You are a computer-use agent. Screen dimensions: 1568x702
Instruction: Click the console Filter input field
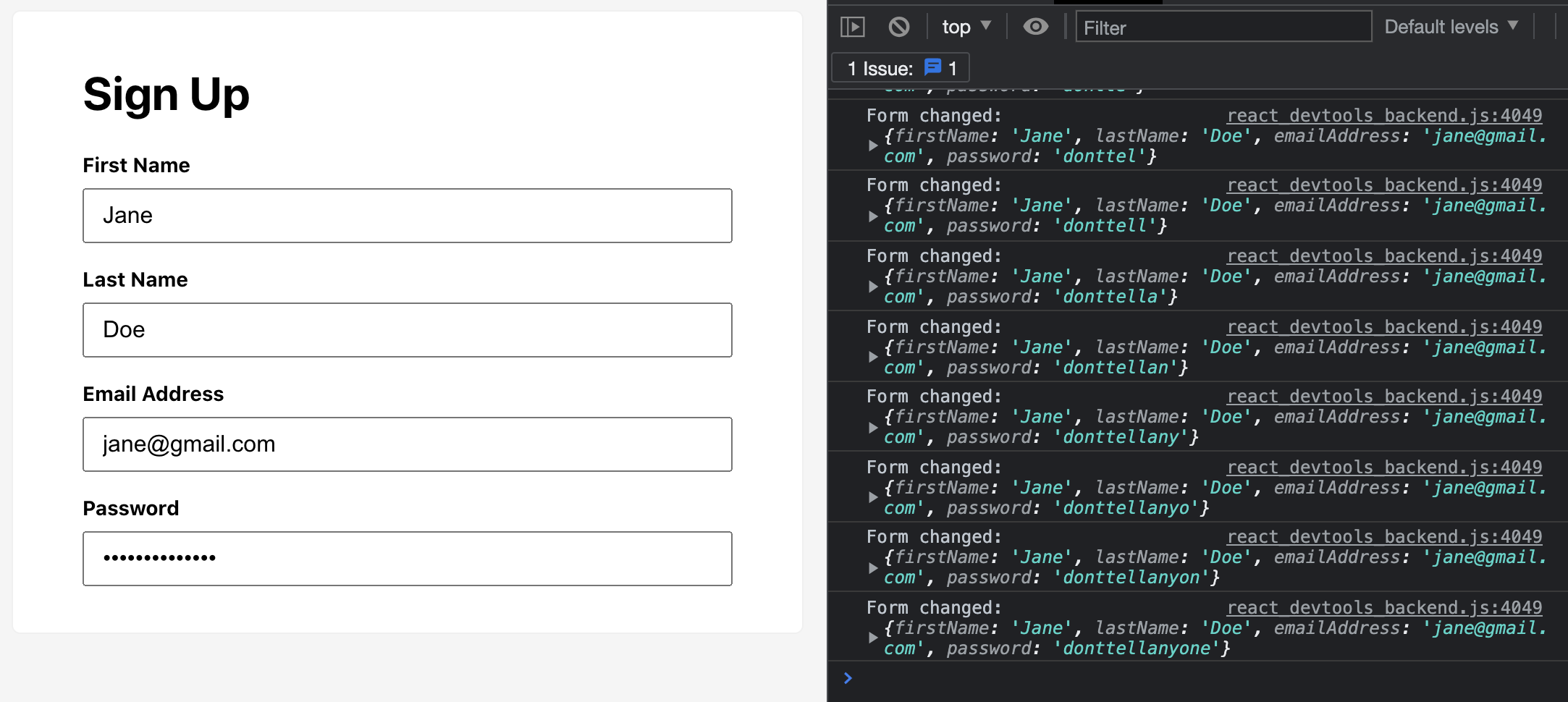[x=1223, y=28]
